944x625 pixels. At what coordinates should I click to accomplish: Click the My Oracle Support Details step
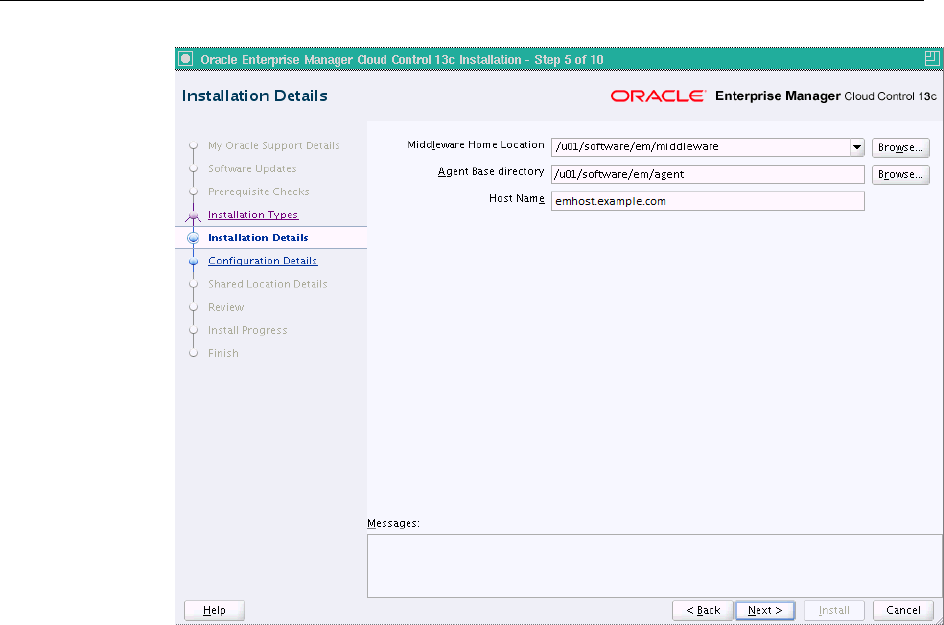click(273, 146)
